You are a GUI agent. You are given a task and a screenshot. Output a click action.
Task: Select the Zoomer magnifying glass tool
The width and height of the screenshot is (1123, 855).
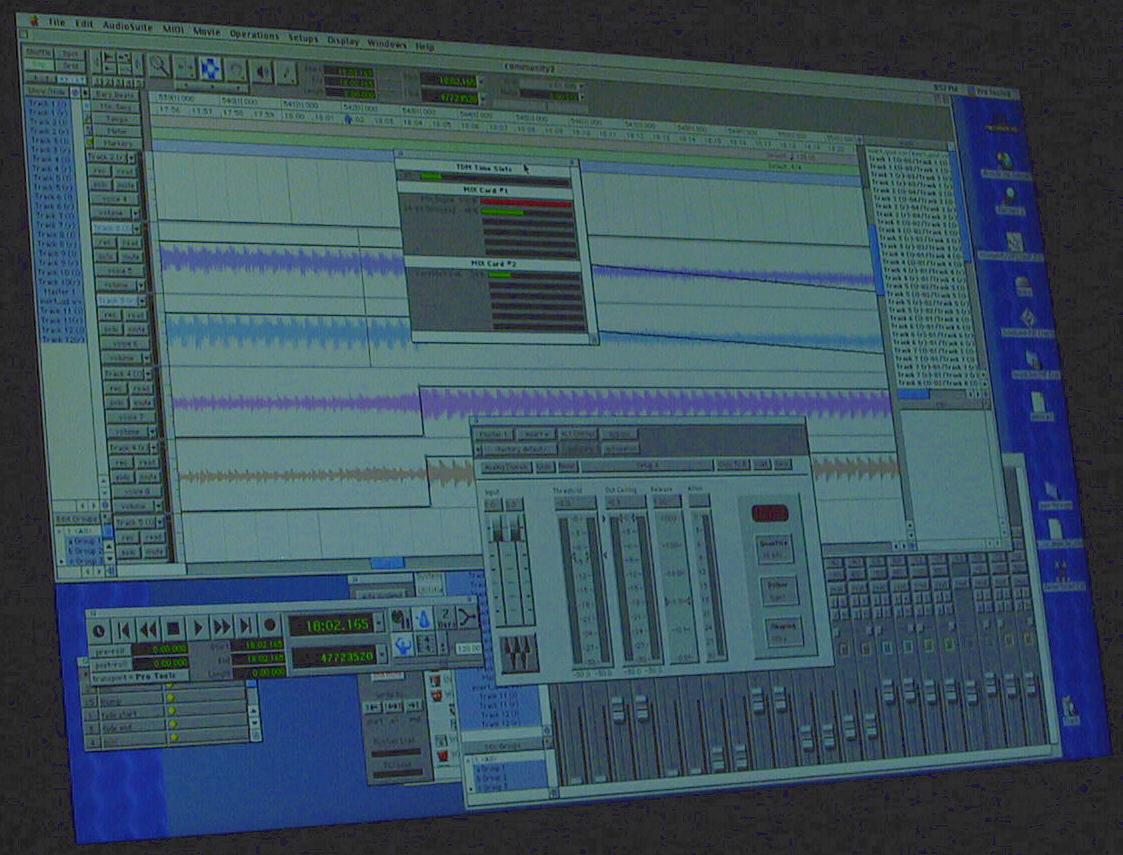point(159,66)
